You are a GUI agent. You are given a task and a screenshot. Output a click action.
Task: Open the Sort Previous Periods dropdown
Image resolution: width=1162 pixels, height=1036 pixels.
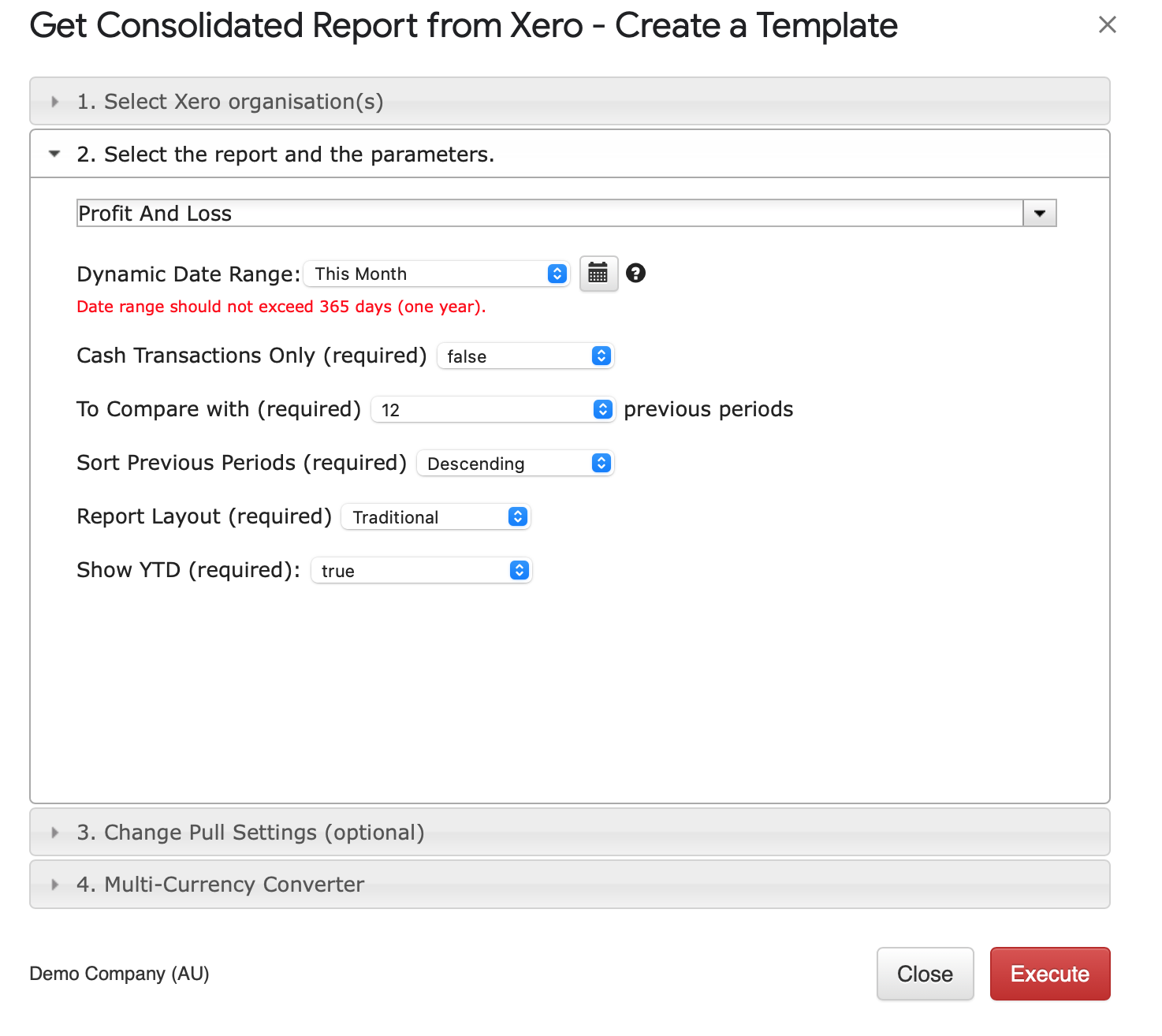[x=515, y=463]
